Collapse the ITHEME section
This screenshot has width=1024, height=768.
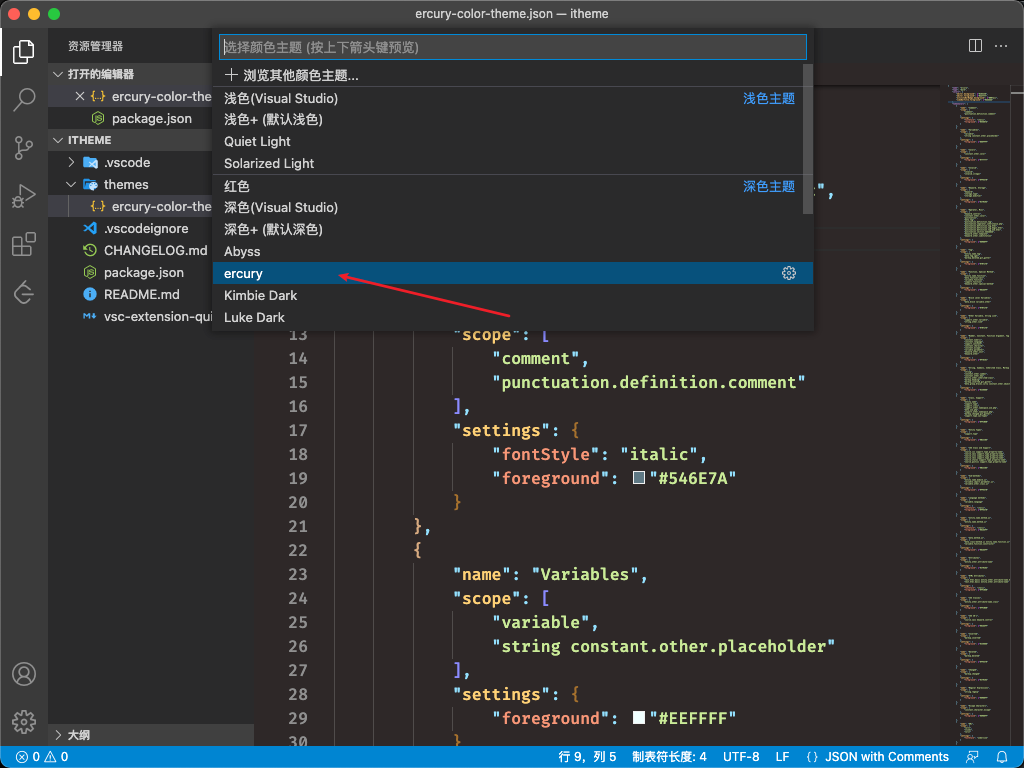pos(58,140)
